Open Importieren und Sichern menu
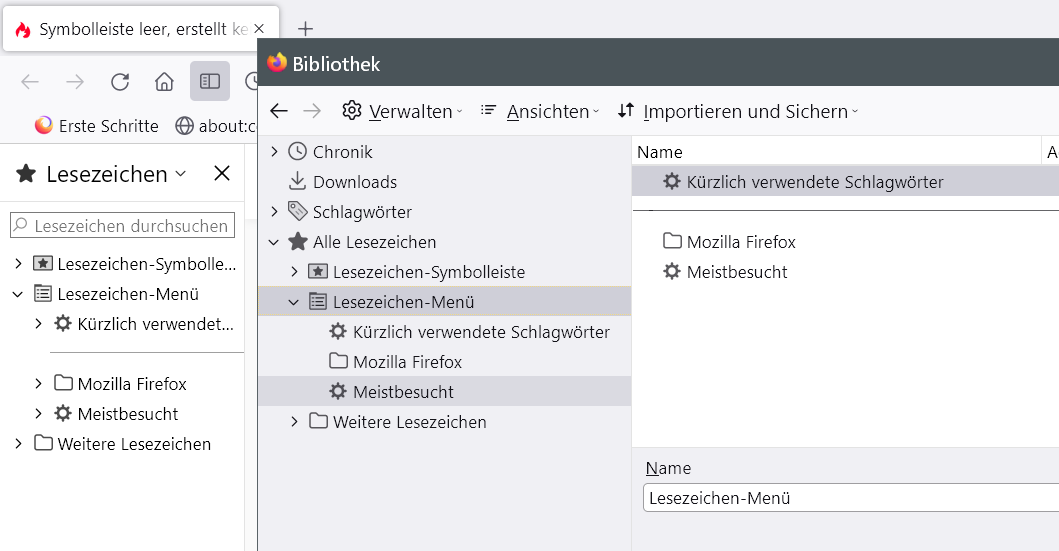 tap(738, 111)
